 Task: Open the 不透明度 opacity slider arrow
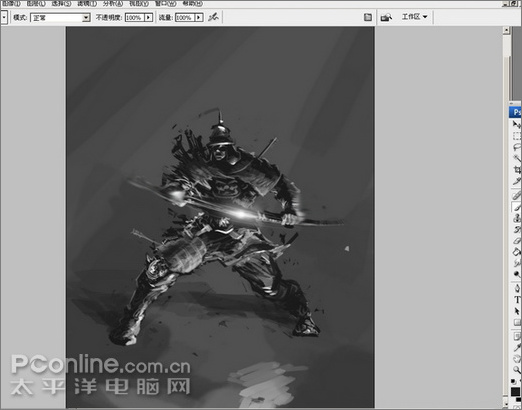(149, 17)
